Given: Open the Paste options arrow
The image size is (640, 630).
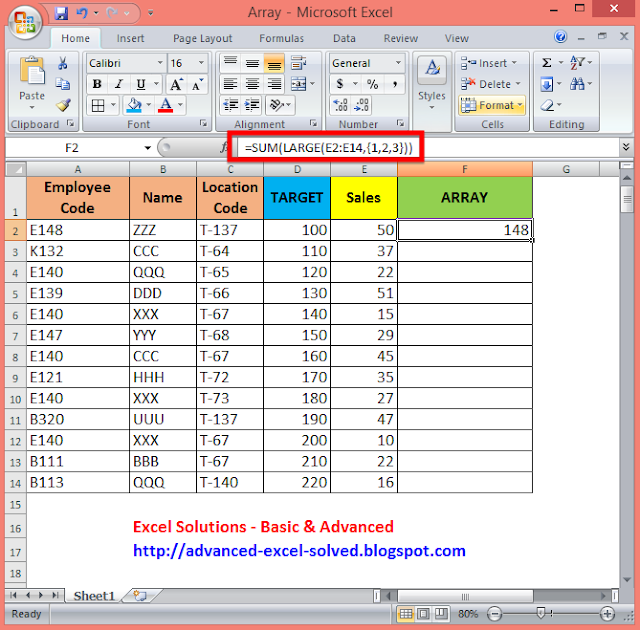Looking at the screenshot, I should click(32, 108).
